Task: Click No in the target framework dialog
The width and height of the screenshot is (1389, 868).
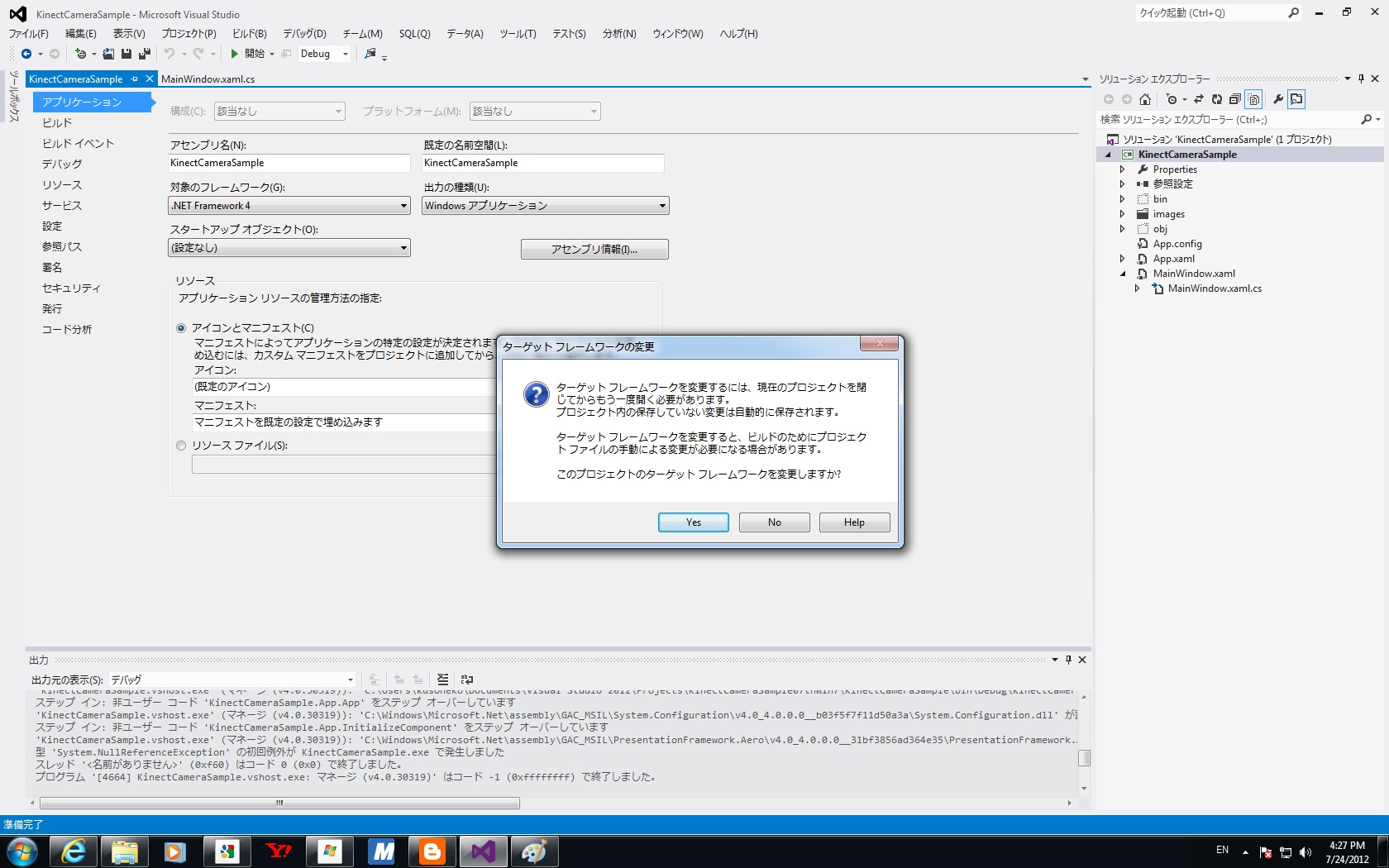Action: (774, 522)
